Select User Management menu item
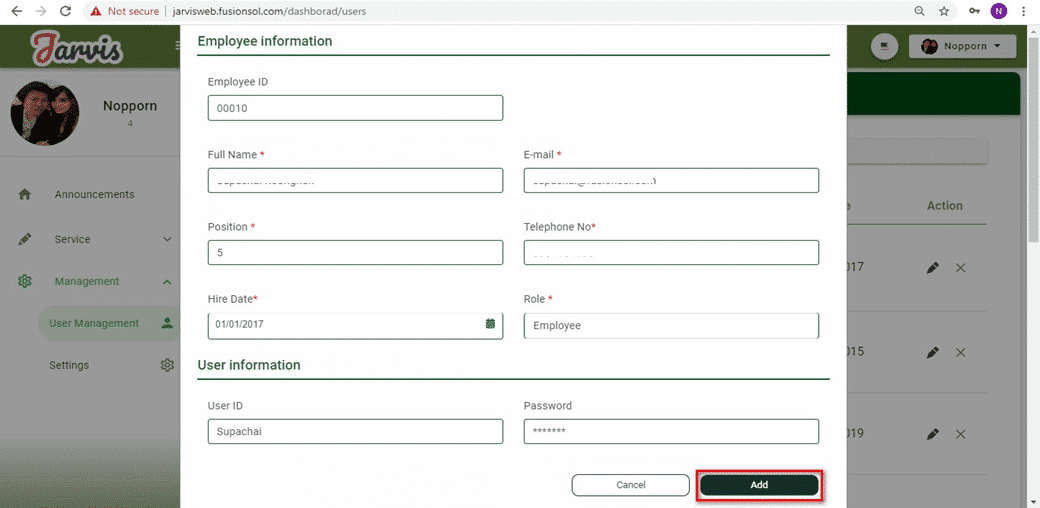Viewport: 1040px width, 508px height. tap(94, 324)
